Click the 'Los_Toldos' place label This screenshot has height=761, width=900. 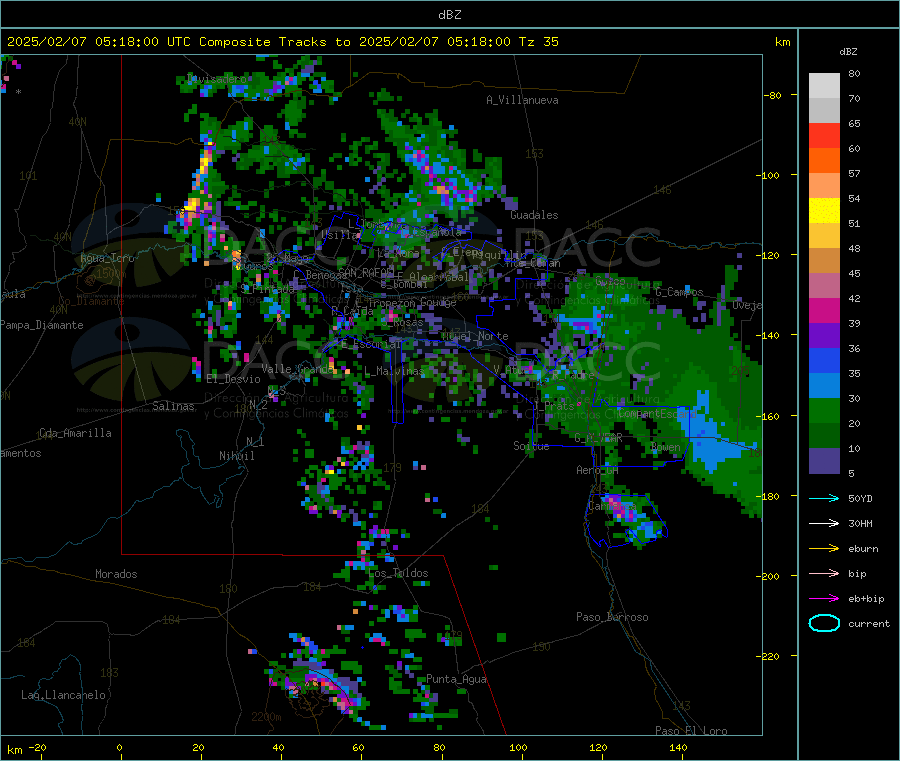398,573
